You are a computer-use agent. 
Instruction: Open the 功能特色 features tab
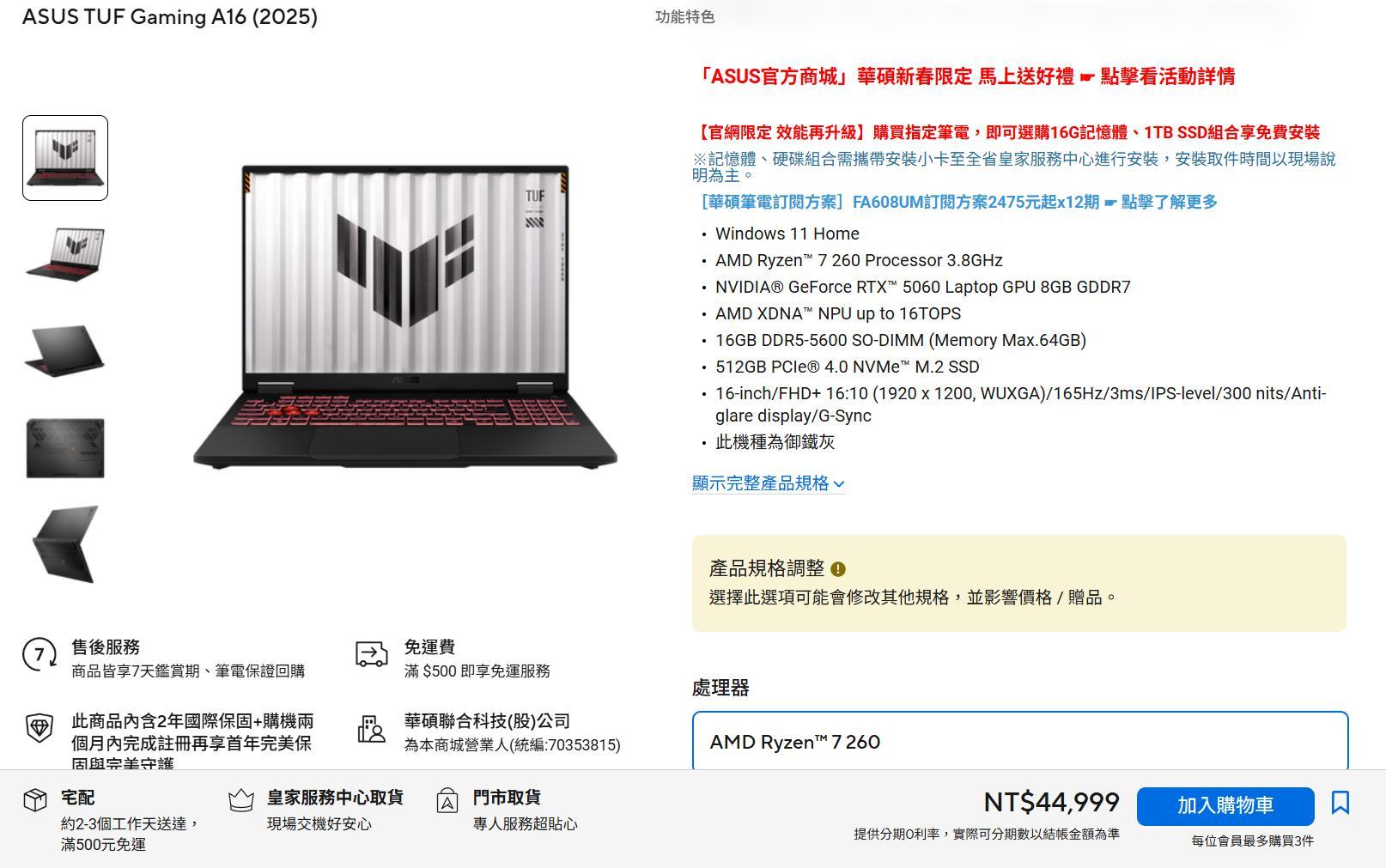(684, 16)
